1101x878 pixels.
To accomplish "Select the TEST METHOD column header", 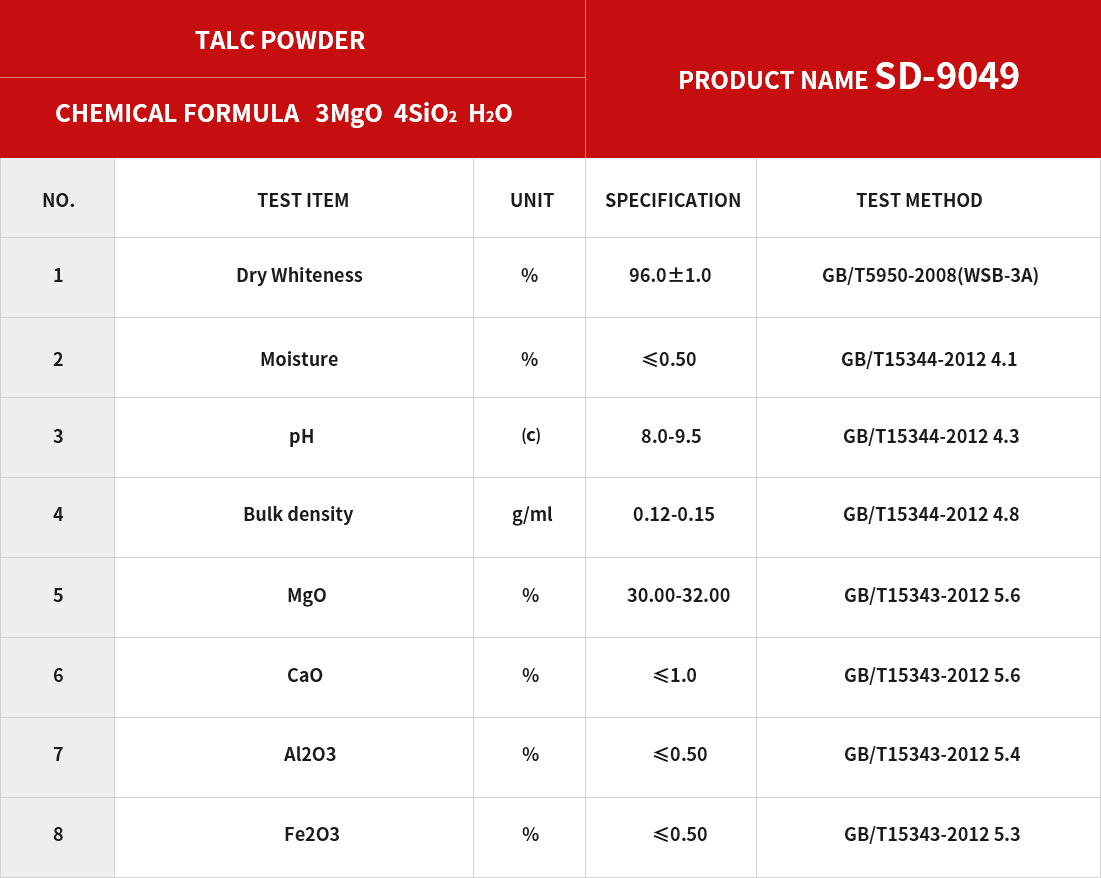I will [x=919, y=200].
